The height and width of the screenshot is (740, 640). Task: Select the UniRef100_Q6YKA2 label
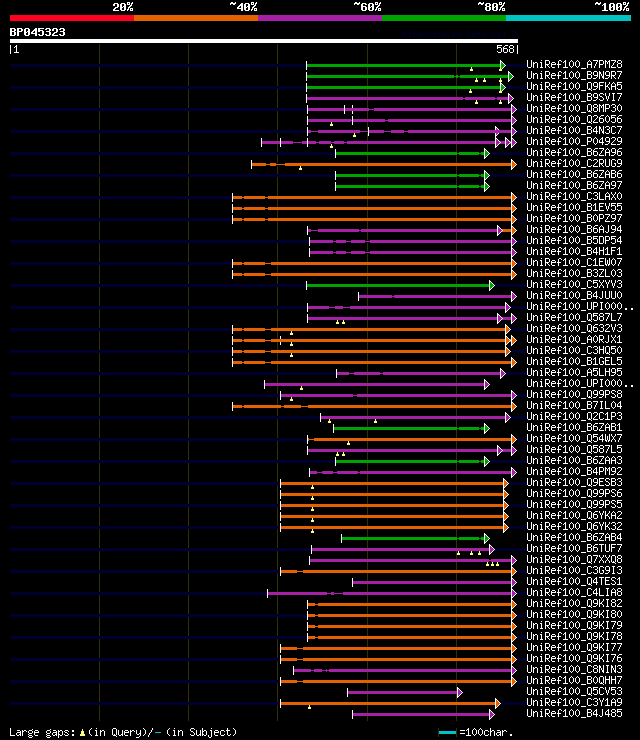pos(574,515)
